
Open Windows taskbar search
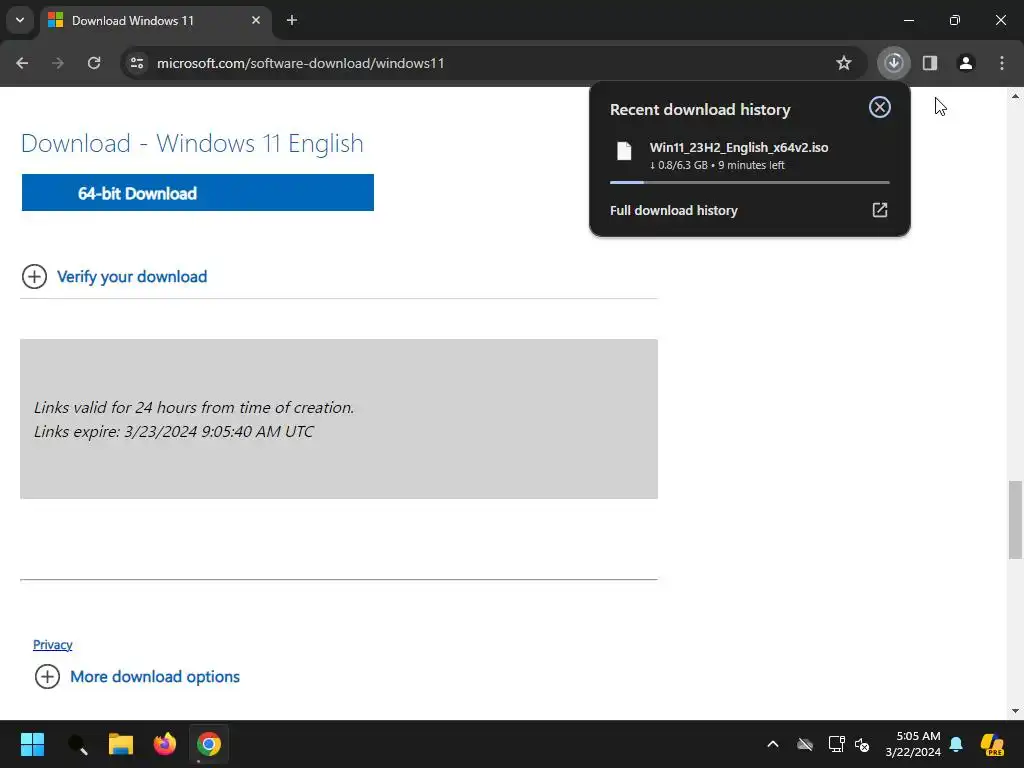point(77,744)
